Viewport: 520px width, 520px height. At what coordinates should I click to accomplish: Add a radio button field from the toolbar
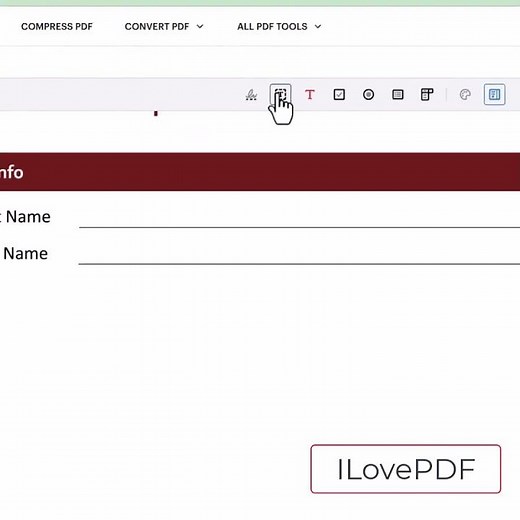click(368, 95)
